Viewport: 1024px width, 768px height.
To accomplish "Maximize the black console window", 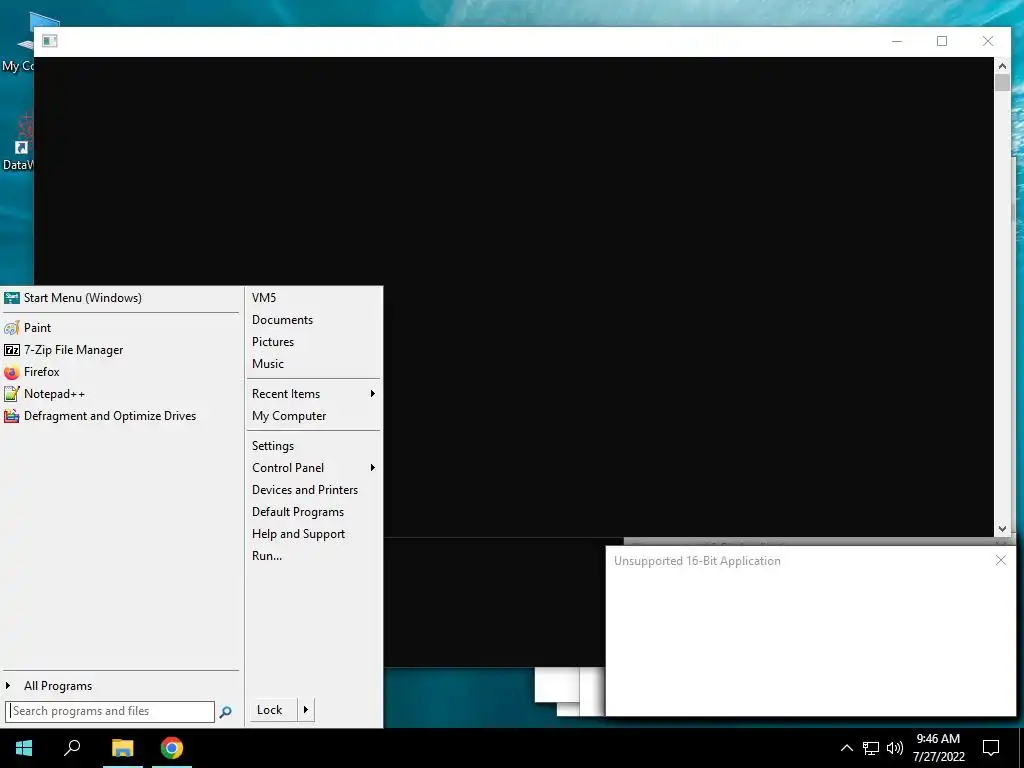I will 942,41.
